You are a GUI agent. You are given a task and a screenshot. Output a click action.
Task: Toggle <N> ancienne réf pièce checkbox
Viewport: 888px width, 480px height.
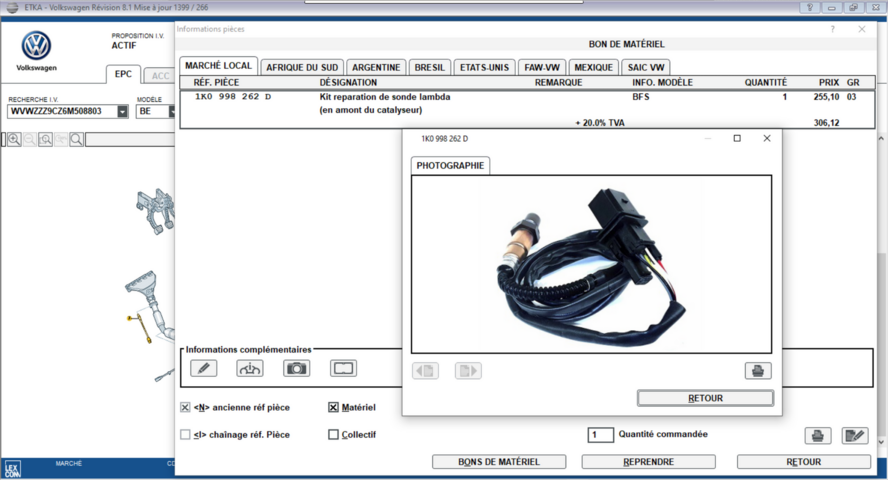point(185,407)
